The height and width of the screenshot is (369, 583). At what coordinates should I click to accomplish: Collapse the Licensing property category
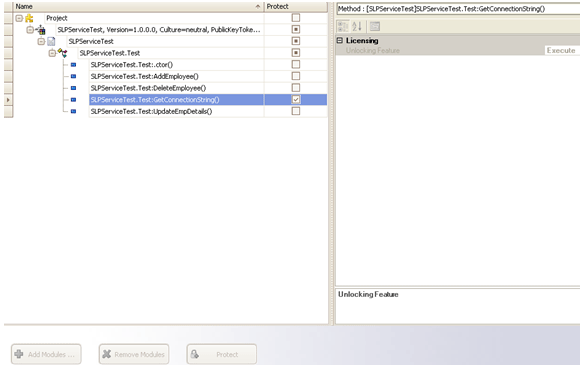pos(339,41)
